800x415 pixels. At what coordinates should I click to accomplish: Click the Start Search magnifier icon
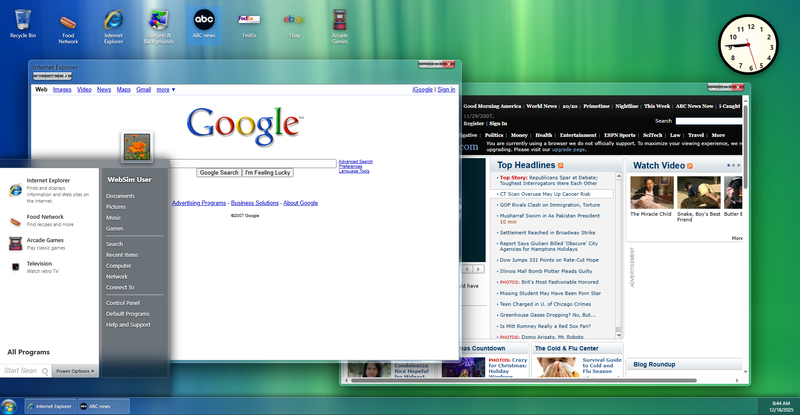coord(45,371)
